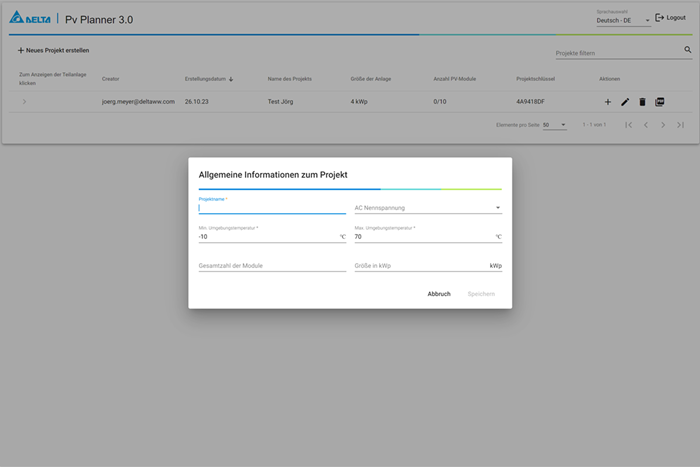Click the Abbruch button

[438, 294]
